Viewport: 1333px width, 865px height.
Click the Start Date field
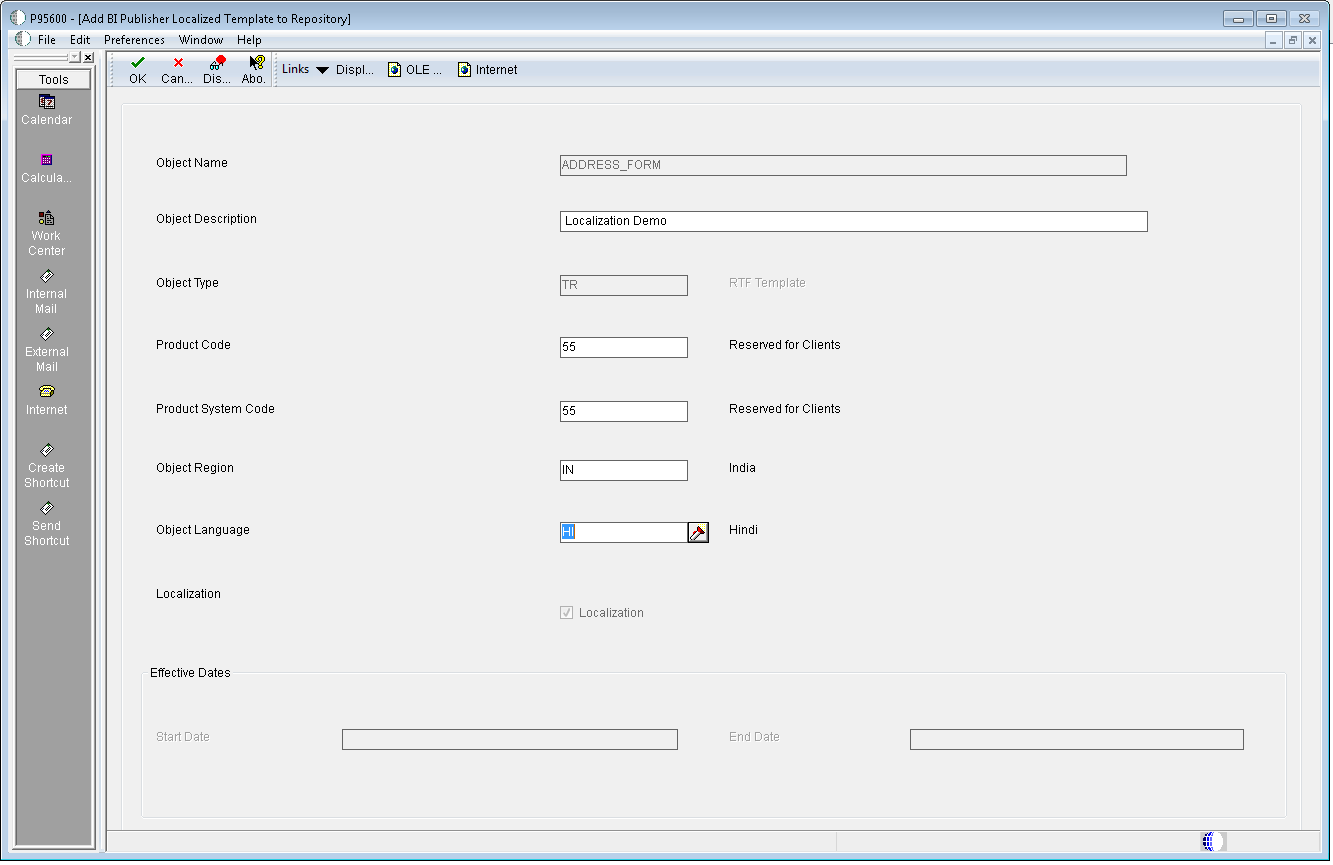pyautogui.click(x=510, y=739)
